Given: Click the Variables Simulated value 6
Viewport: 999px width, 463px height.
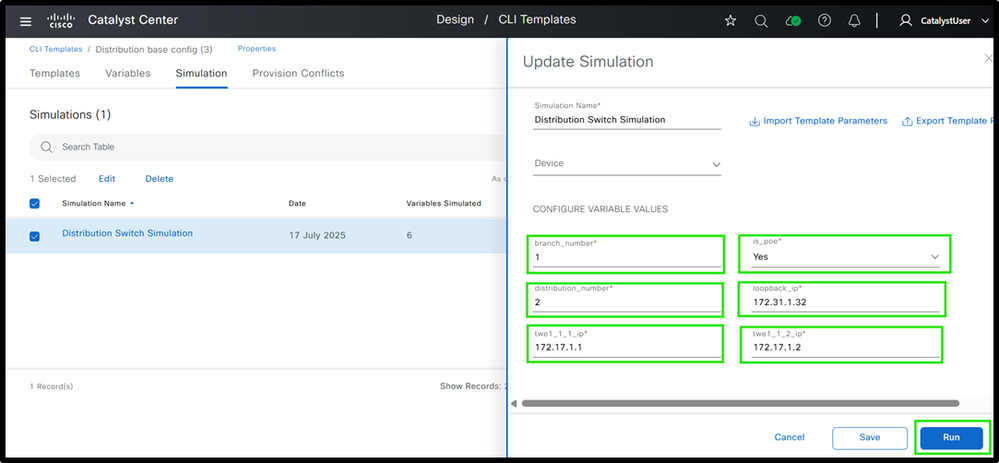Looking at the screenshot, I should point(409,236).
